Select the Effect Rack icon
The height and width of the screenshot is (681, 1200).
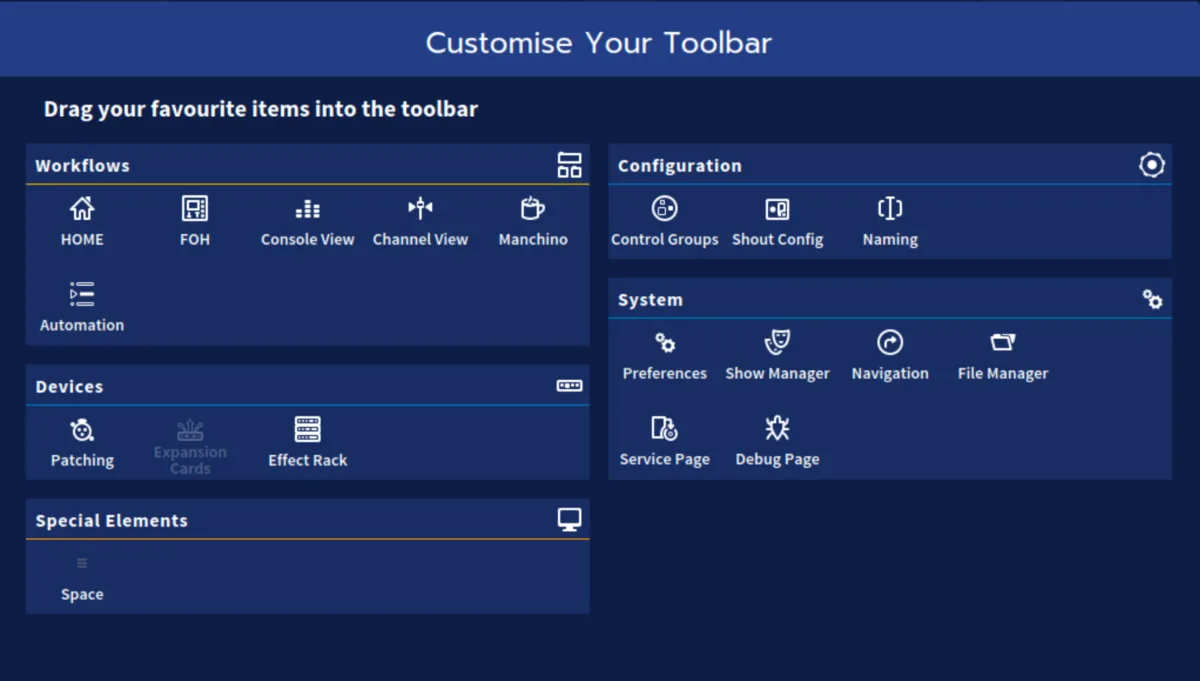click(x=308, y=429)
